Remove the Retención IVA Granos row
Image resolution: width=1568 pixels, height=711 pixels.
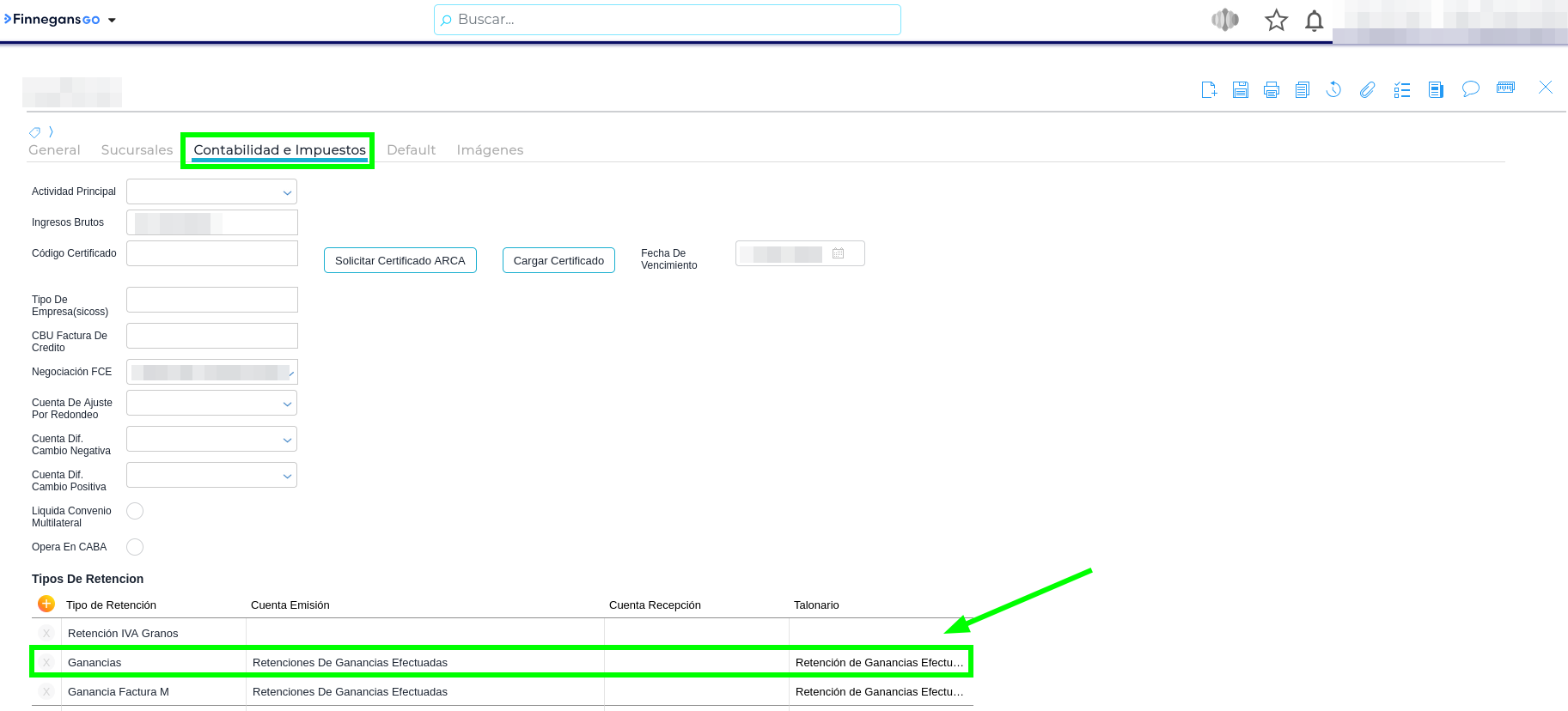point(46,634)
